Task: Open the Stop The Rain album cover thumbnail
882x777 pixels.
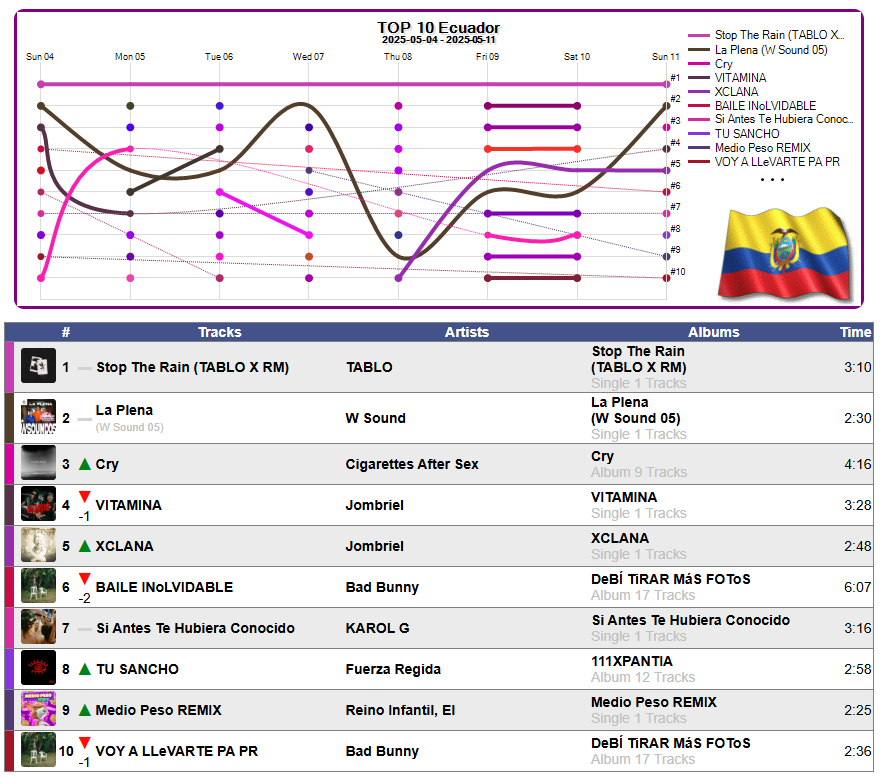Action: pos(38,366)
